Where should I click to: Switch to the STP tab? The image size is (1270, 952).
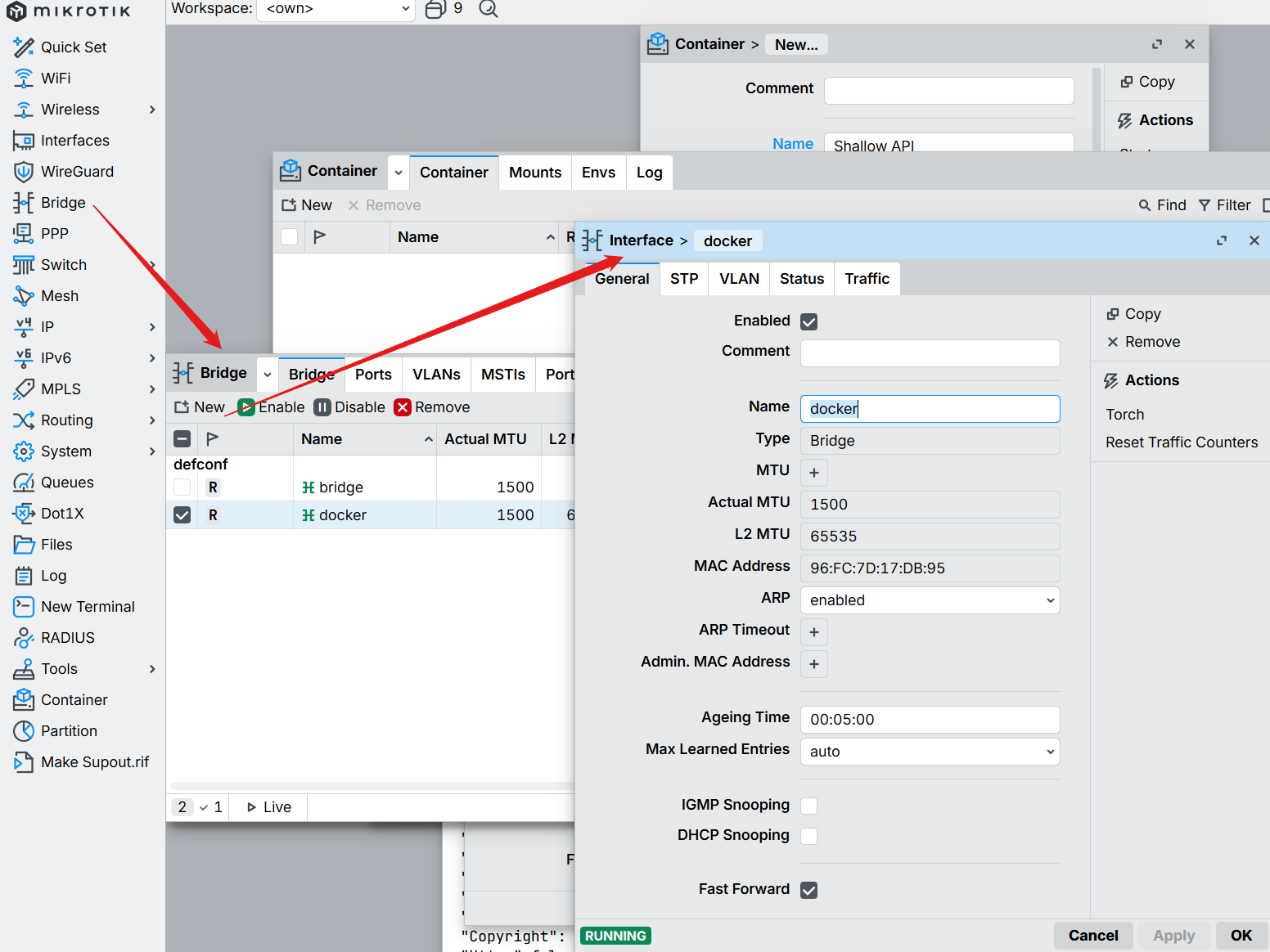(684, 279)
